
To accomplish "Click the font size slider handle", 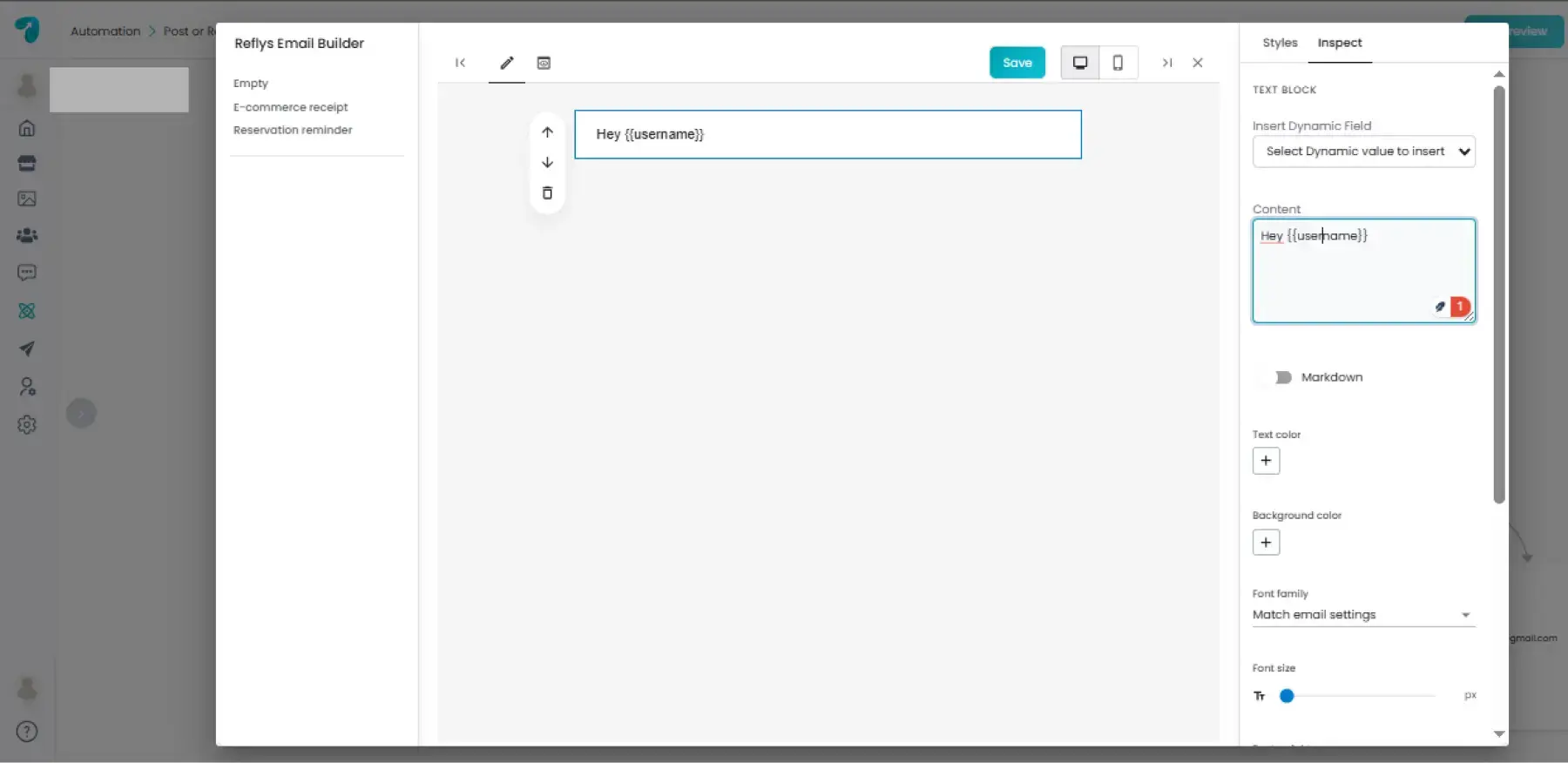I will pos(1287,696).
